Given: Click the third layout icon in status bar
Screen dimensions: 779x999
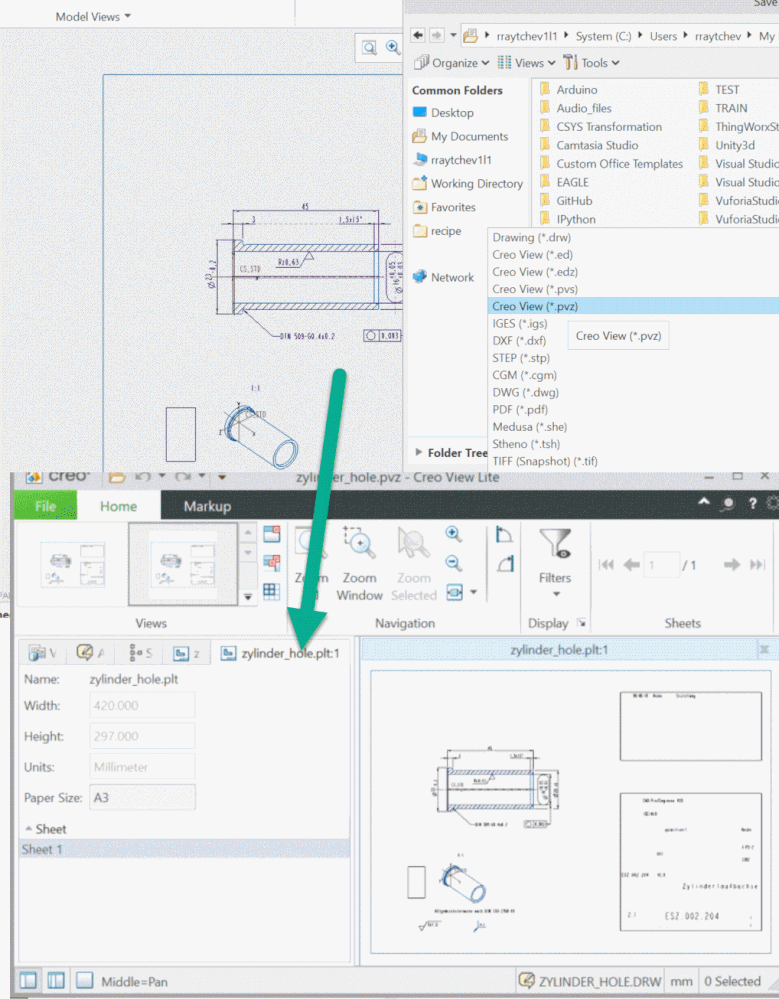Looking at the screenshot, I should pos(84,980).
